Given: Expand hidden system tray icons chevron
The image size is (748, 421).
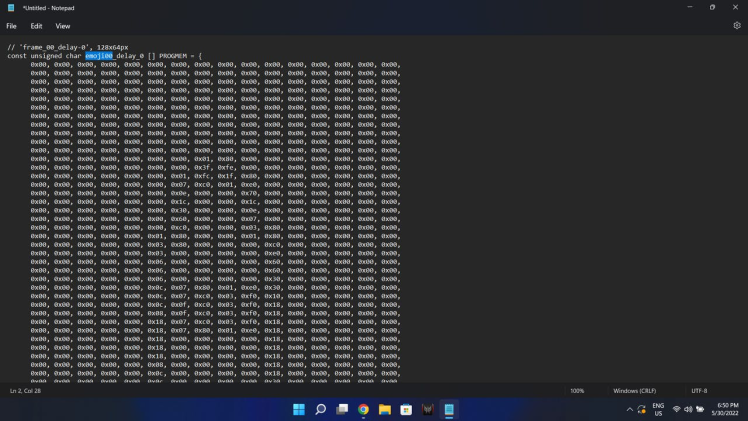Looking at the screenshot, I should pos(630,409).
